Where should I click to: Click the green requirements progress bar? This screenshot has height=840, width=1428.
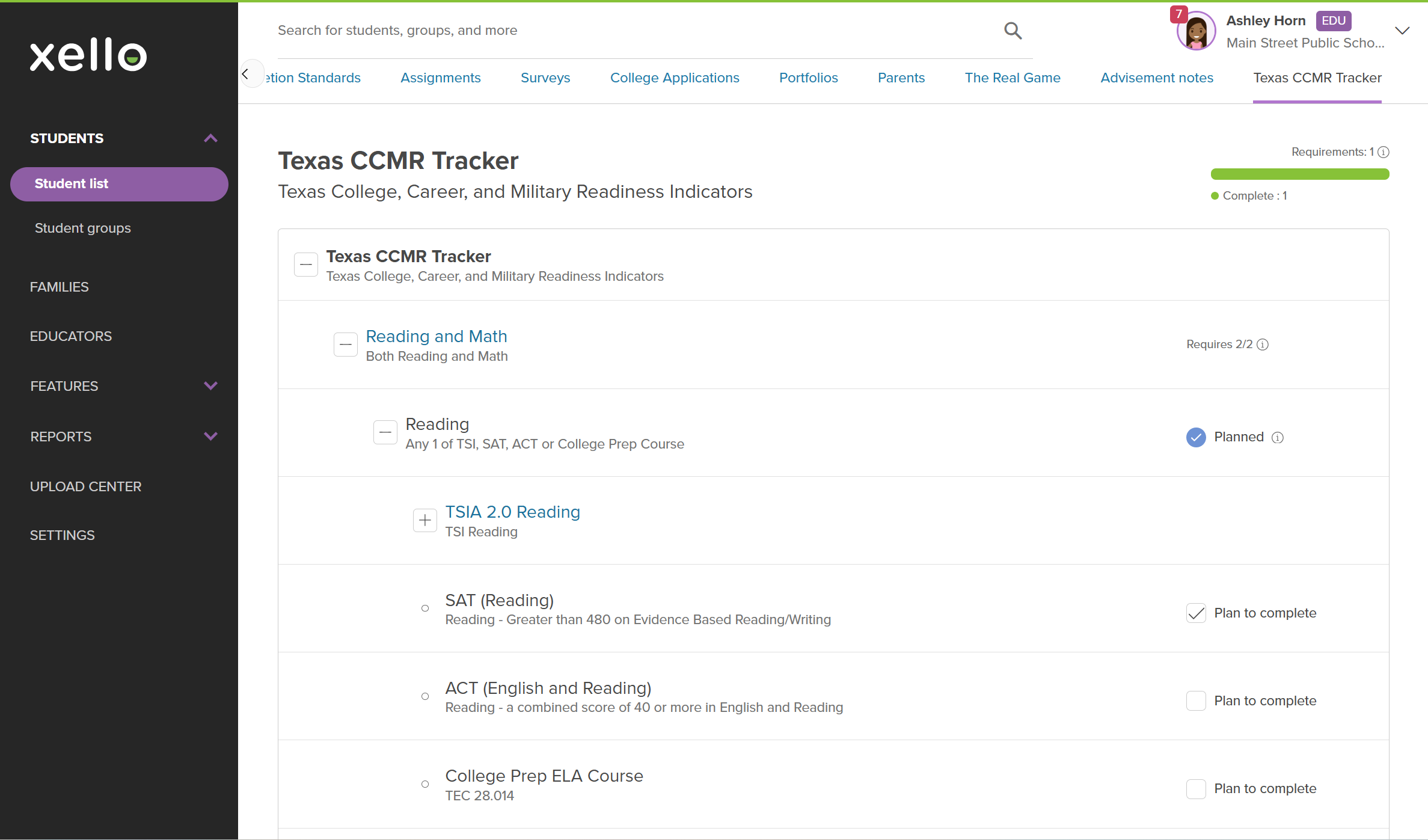coord(1299,174)
